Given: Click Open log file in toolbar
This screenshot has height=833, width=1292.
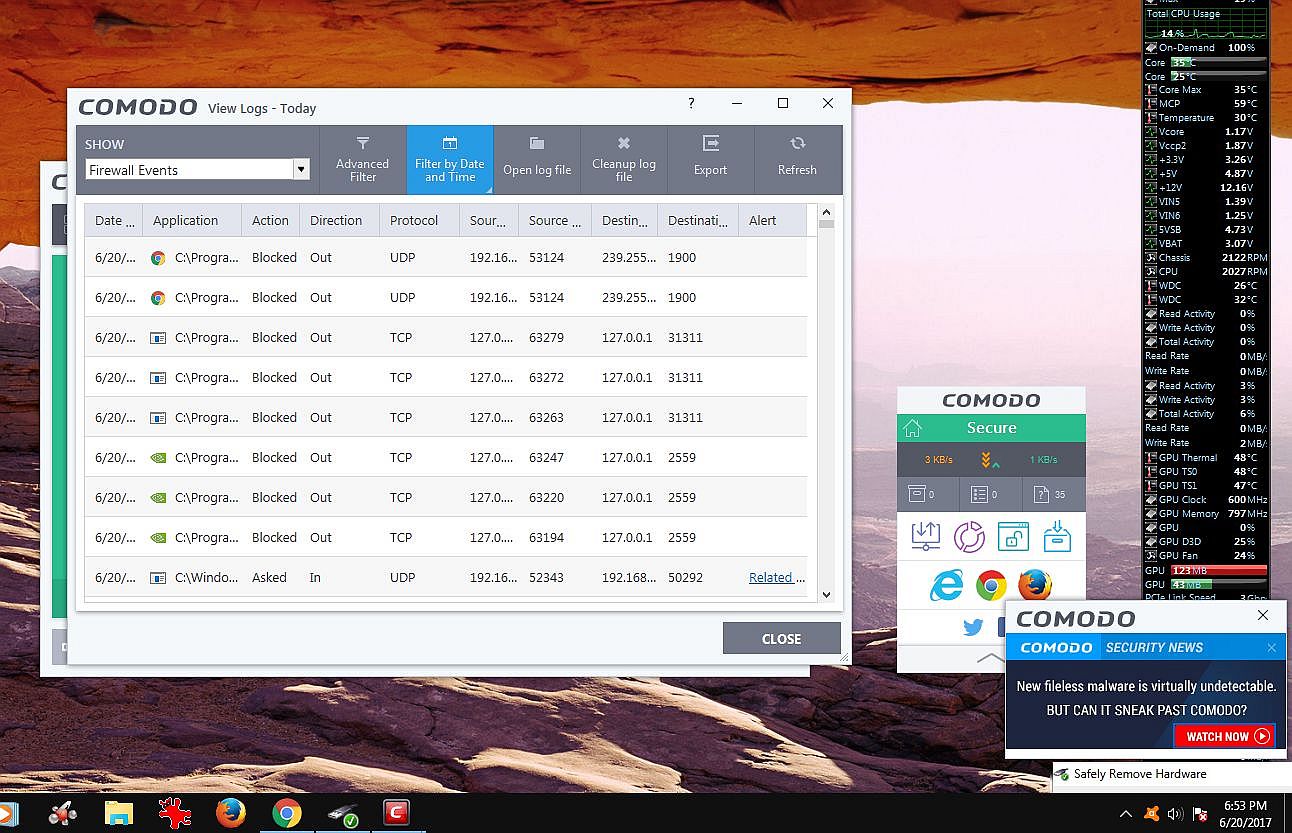Looking at the screenshot, I should (537, 160).
